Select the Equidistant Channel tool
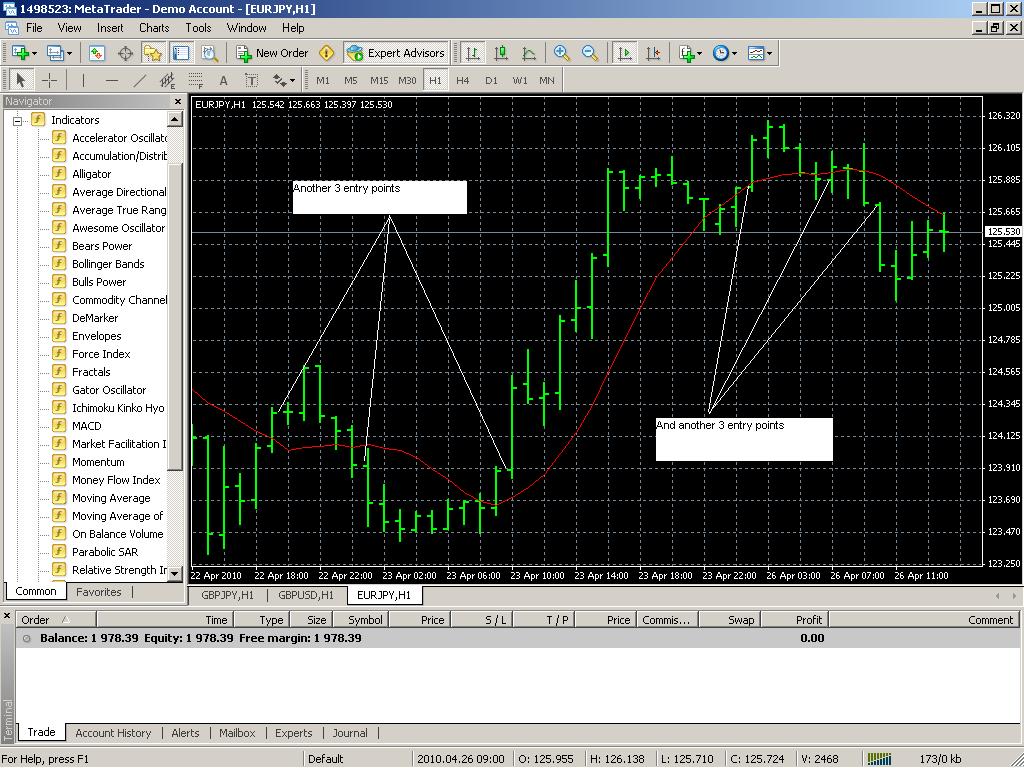The width and height of the screenshot is (1024, 768). tap(168, 80)
